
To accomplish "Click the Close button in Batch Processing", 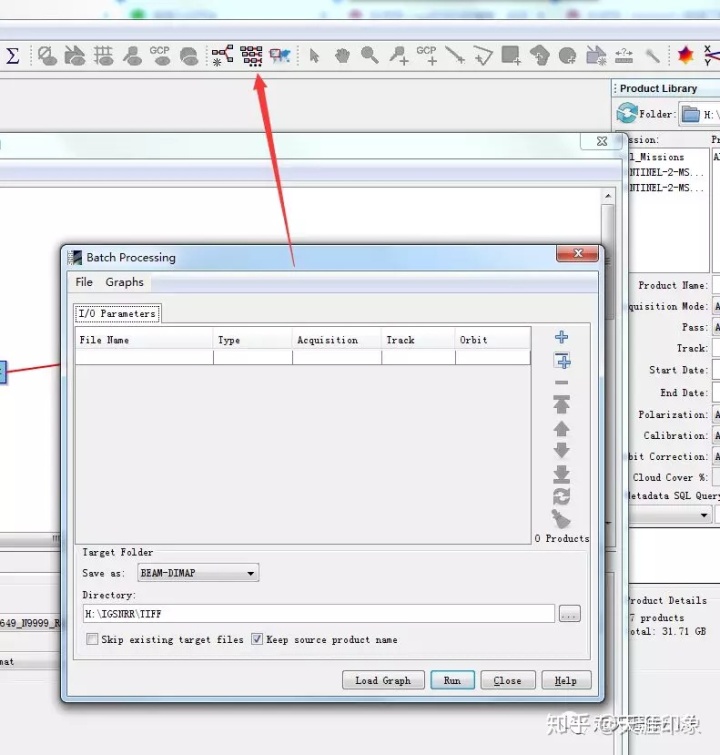I will click(508, 680).
